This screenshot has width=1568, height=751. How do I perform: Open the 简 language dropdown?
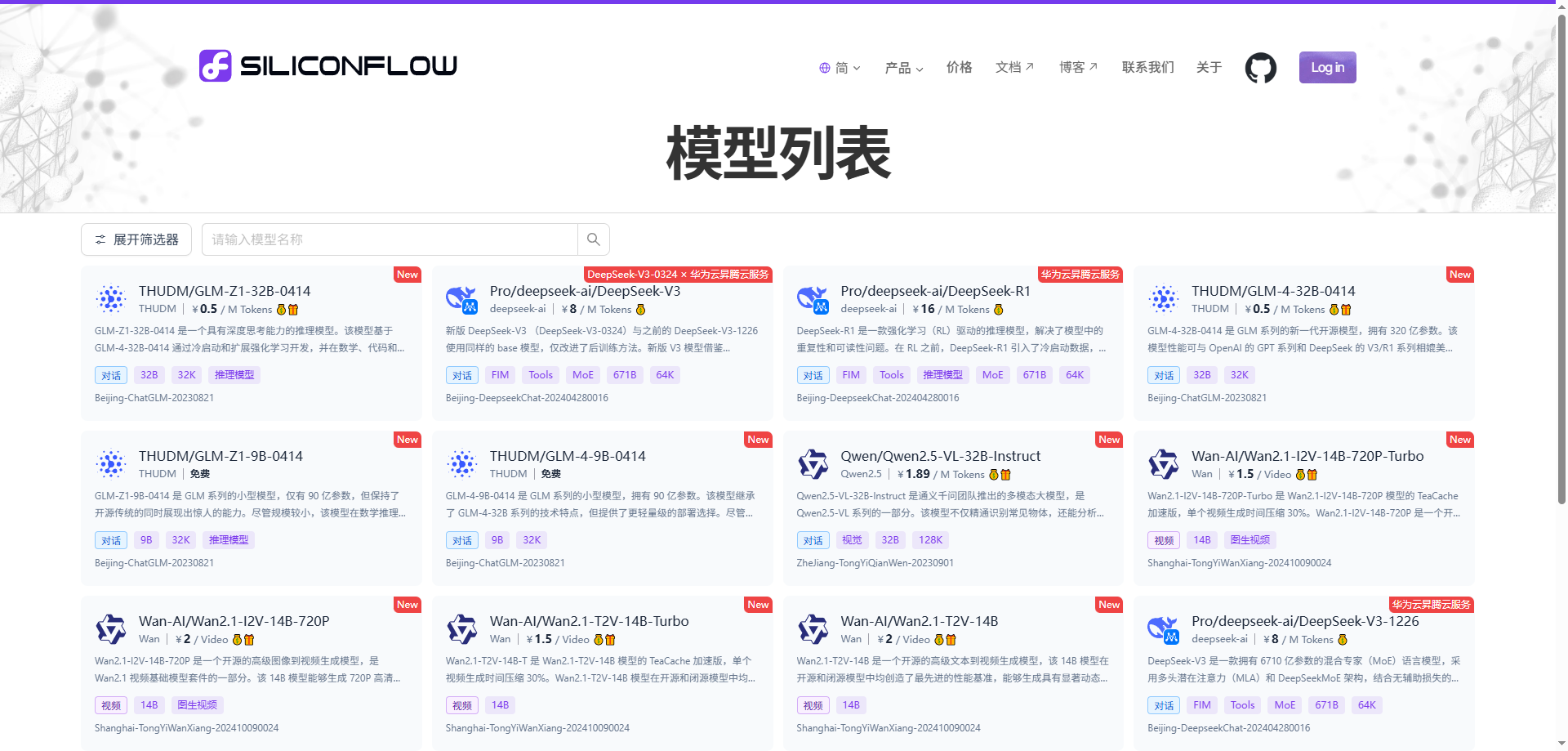tap(840, 68)
